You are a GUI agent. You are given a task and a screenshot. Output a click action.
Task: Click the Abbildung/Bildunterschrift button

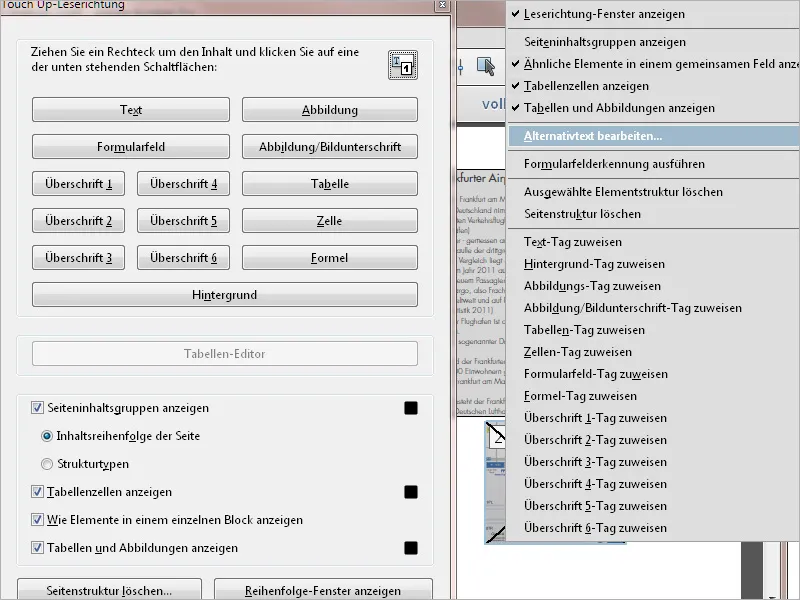(x=330, y=147)
